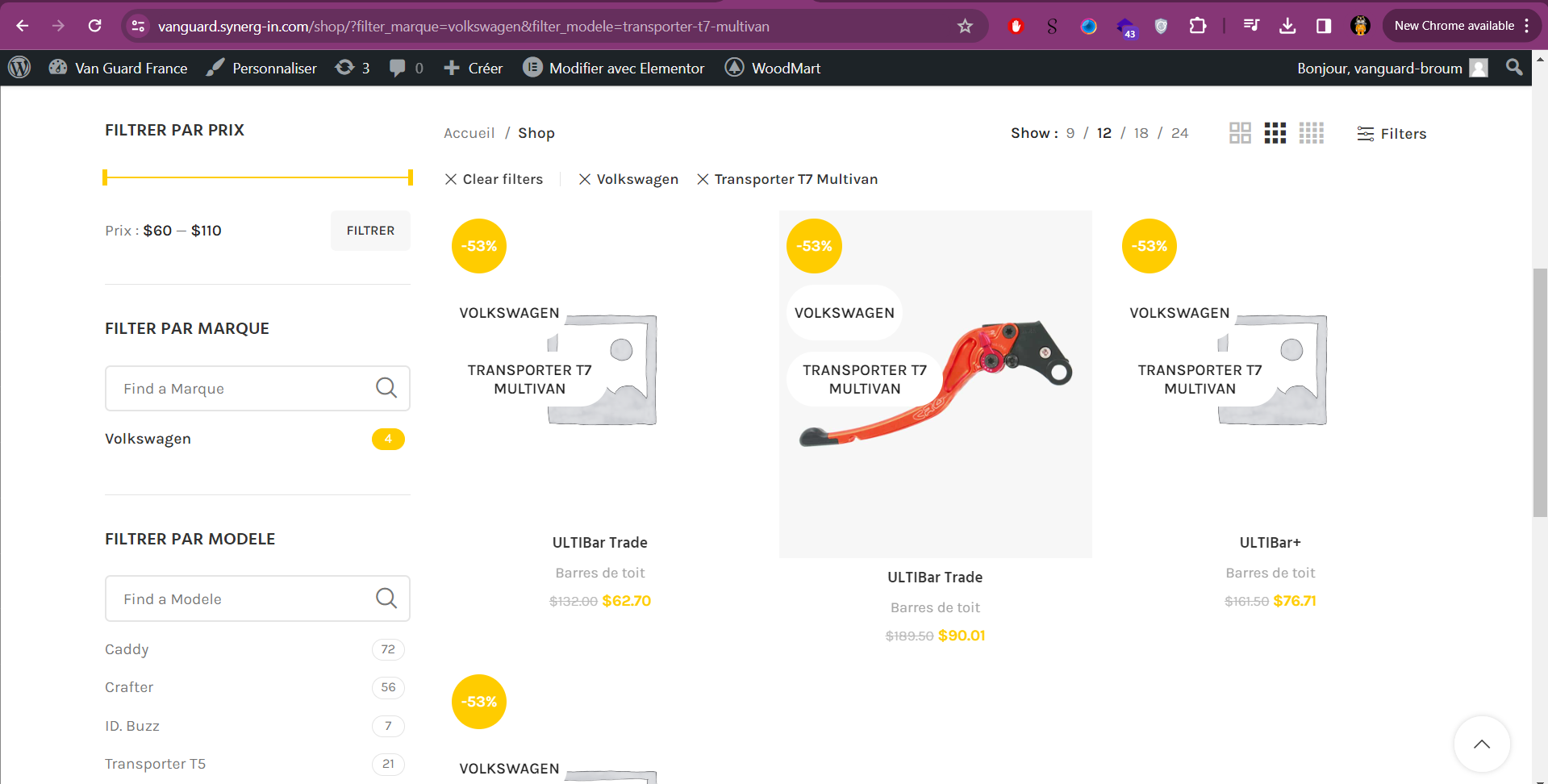Open the extension with badge 43
Screen dimensions: 1548x784
coord(1125,27)
